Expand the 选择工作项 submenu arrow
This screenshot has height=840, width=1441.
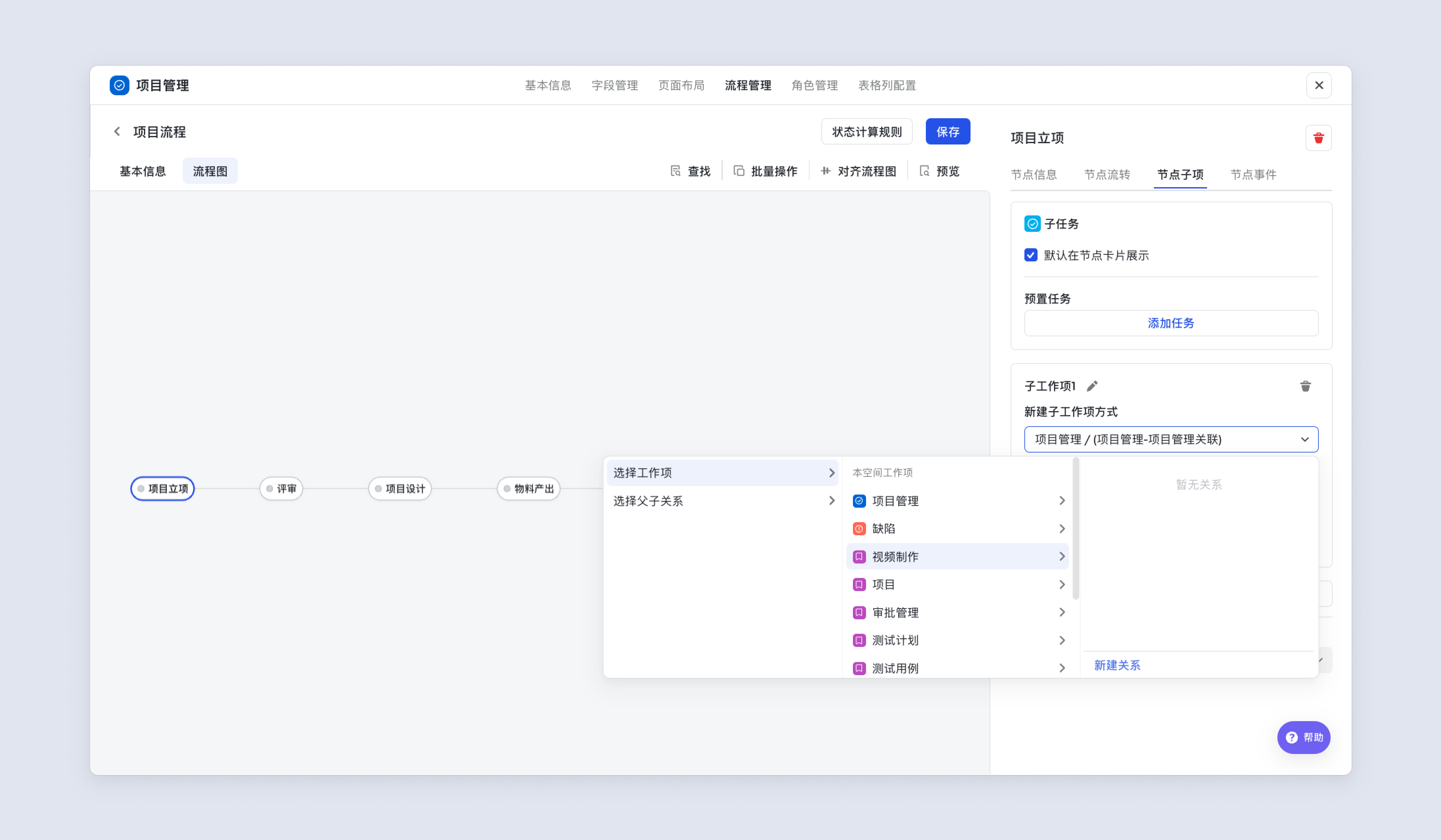832,473
